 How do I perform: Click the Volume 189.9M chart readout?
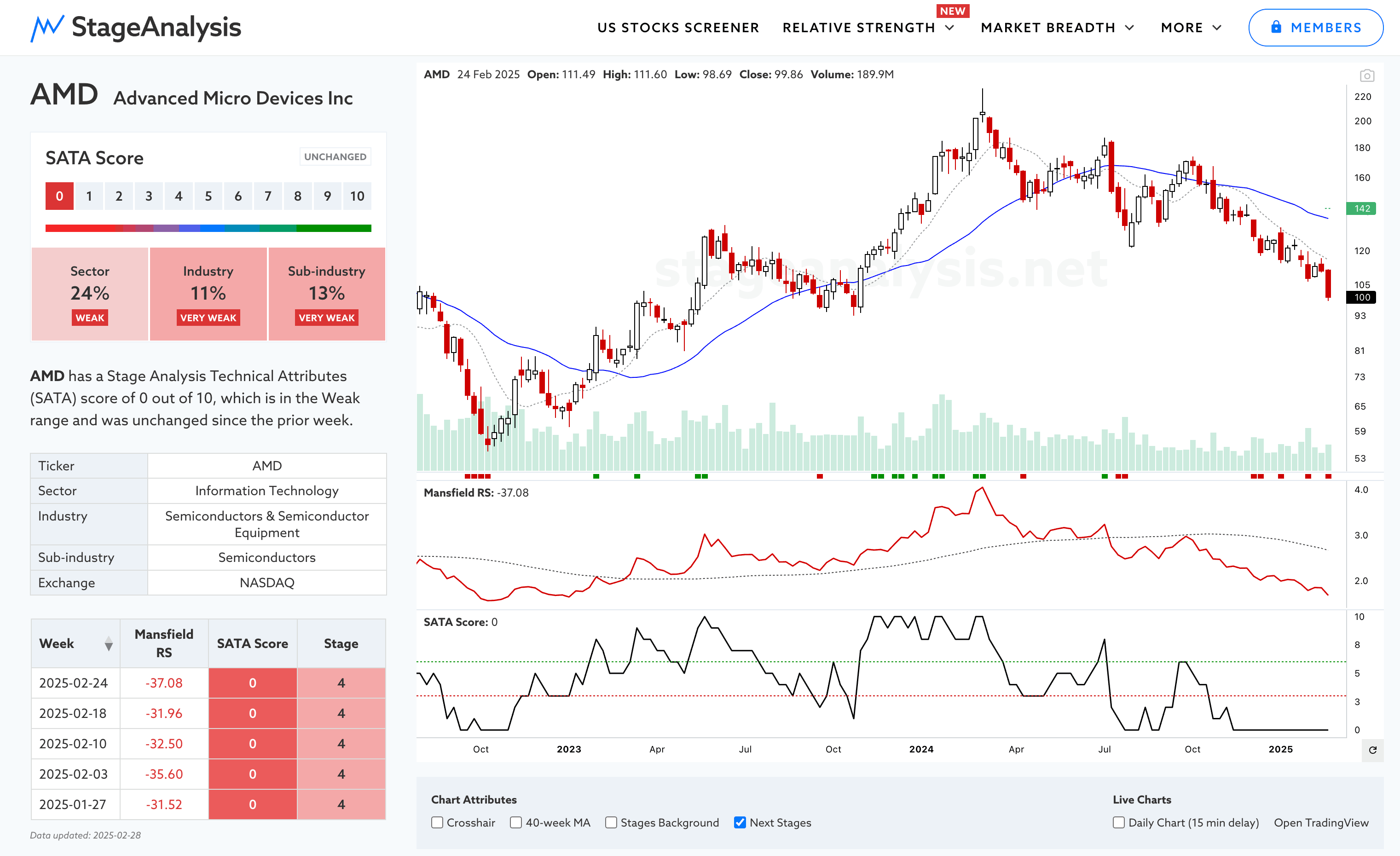(852, 75)
